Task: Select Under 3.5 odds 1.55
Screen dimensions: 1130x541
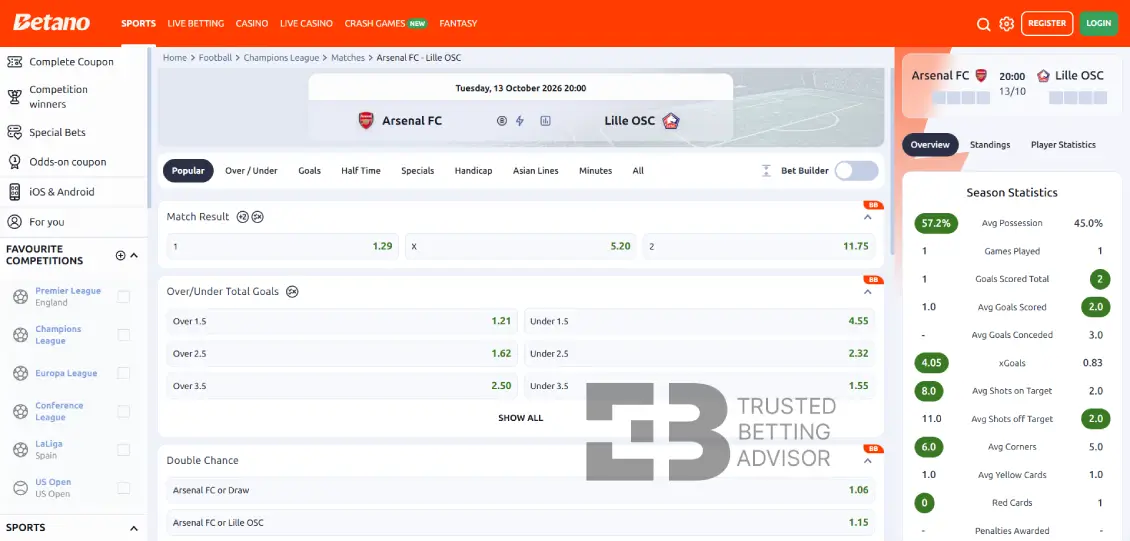Action: pyautogui.click(x=699, y=386)
